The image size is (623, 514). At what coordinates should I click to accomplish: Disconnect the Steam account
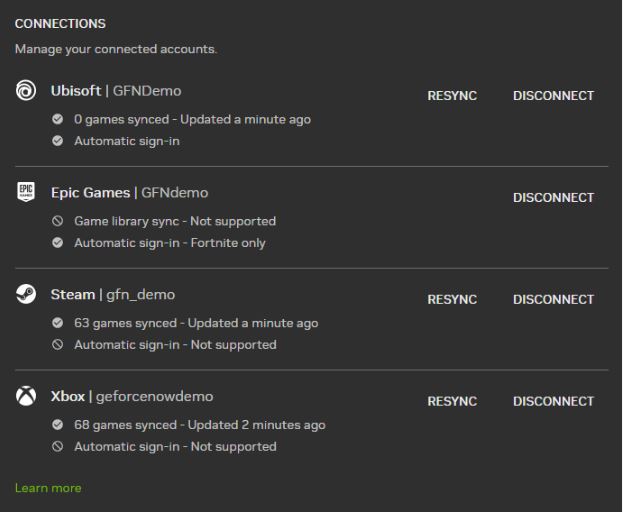click(553, 300)
